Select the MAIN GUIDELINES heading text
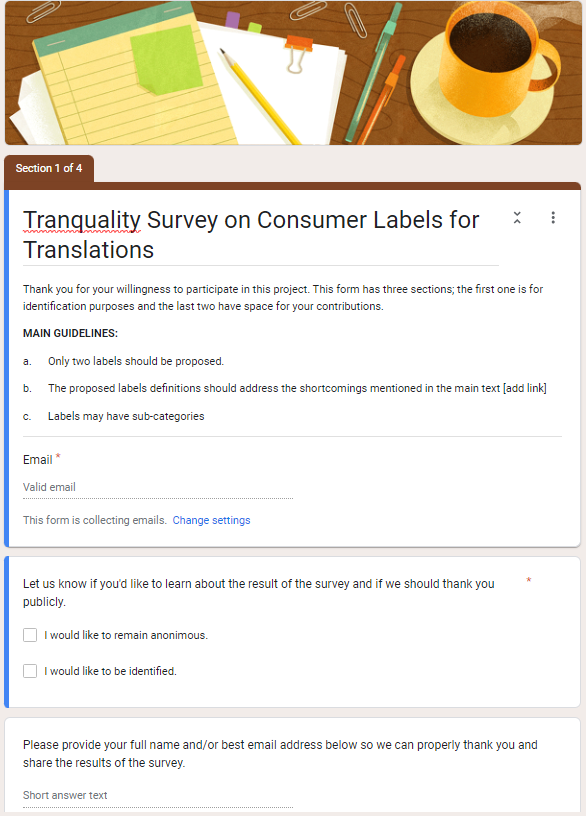This screenshot has height=816, width=586. [70, 333]
